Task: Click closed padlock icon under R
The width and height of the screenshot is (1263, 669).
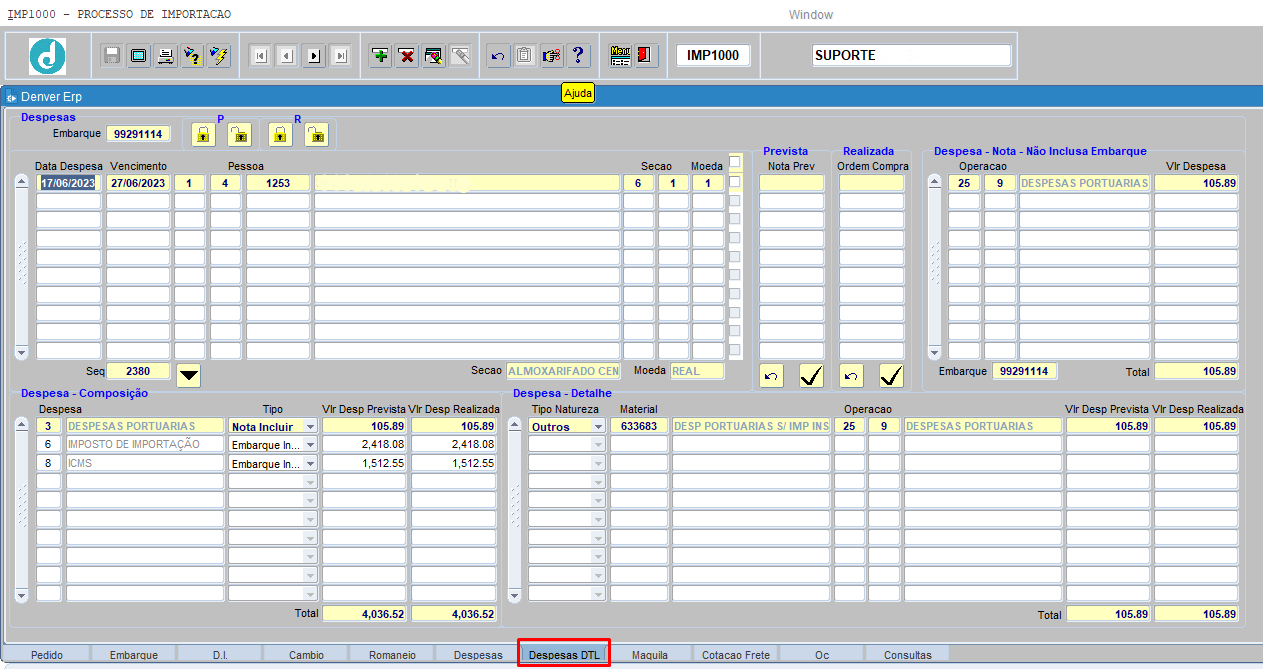Action: [280, 134]
